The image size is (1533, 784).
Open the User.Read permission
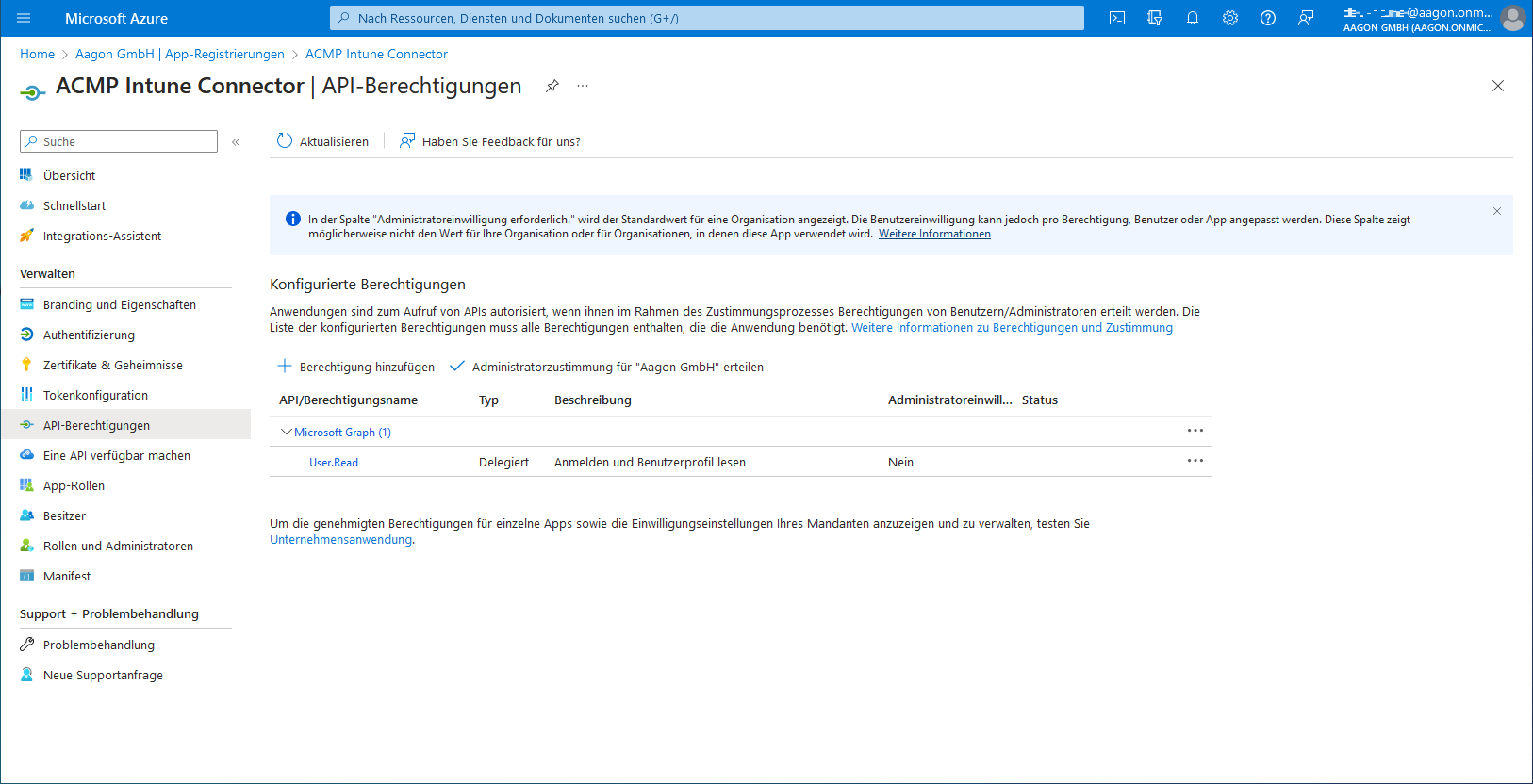[x=334, y=462]
